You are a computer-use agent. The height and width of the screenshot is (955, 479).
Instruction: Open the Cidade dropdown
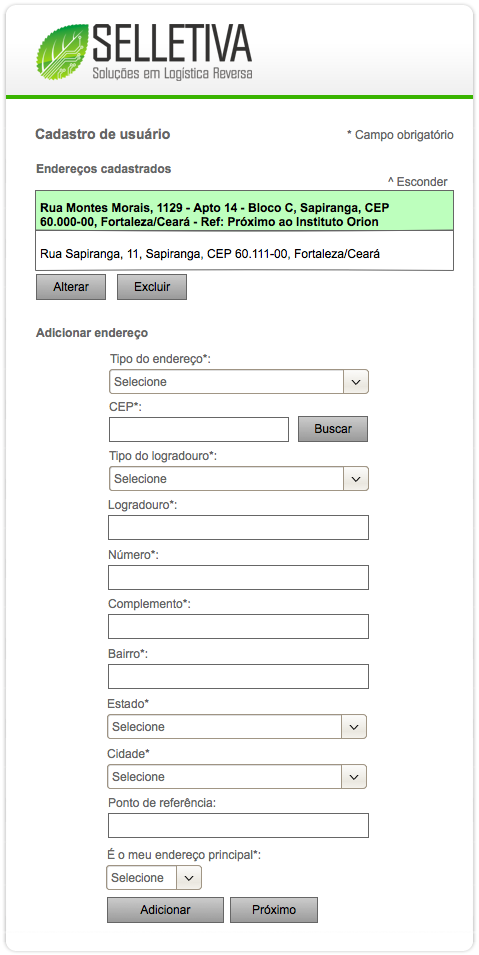click(237, 777)
